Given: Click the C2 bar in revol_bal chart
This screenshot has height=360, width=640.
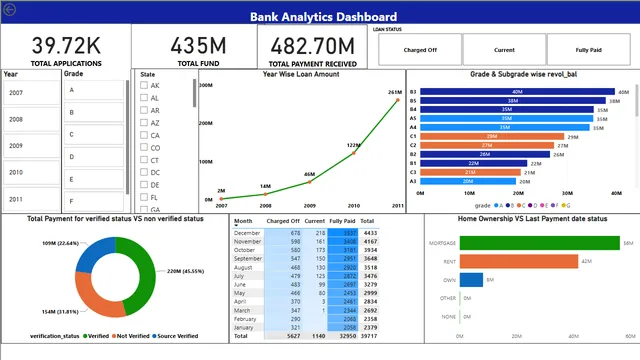Looking at the screenshot, I should point(487,145).
